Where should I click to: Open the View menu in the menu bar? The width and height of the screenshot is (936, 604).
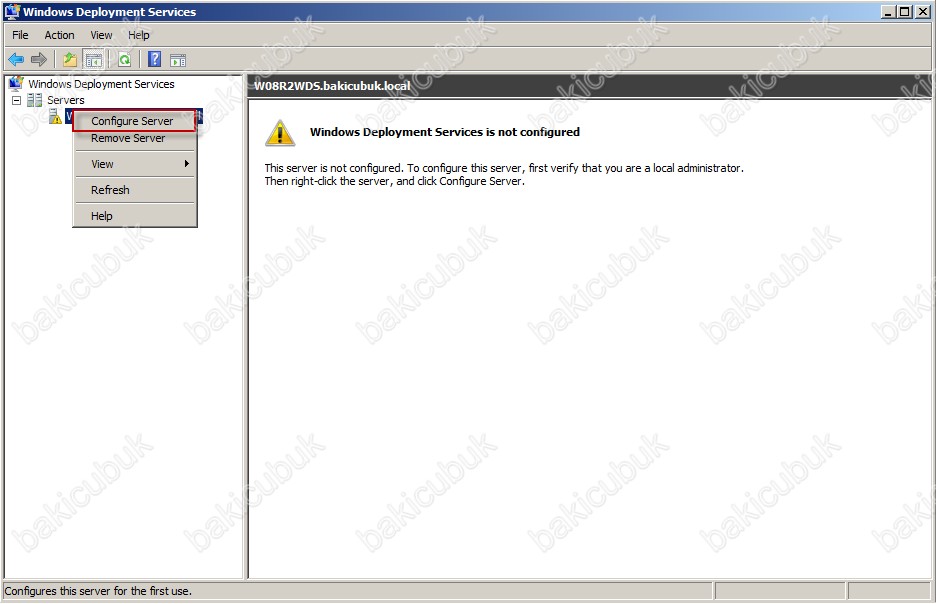click(x=101, y=35)
